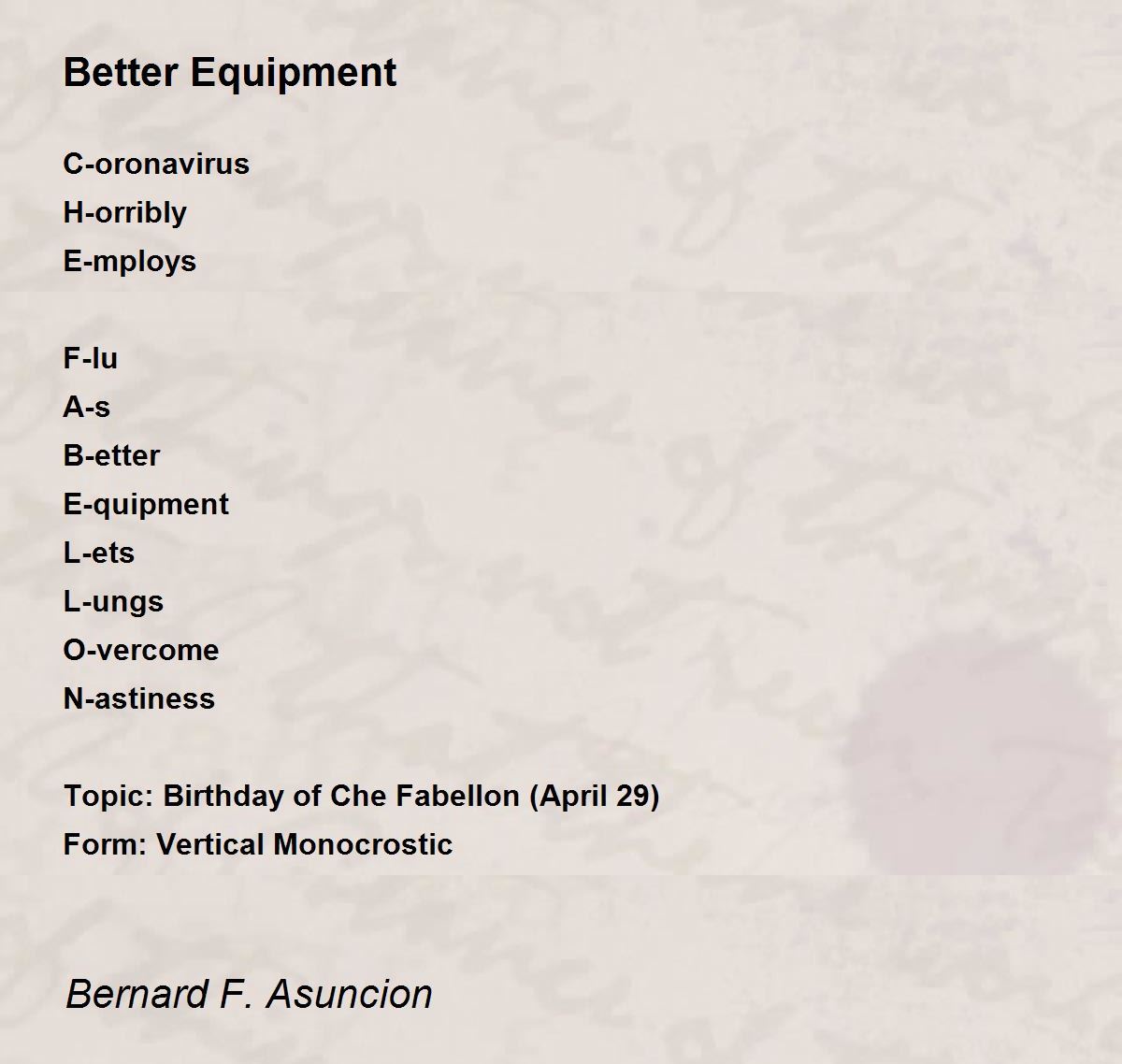Click the word "Equipment" in the title
This screenshot has height=1064, width=1122.
coord(294,73)
